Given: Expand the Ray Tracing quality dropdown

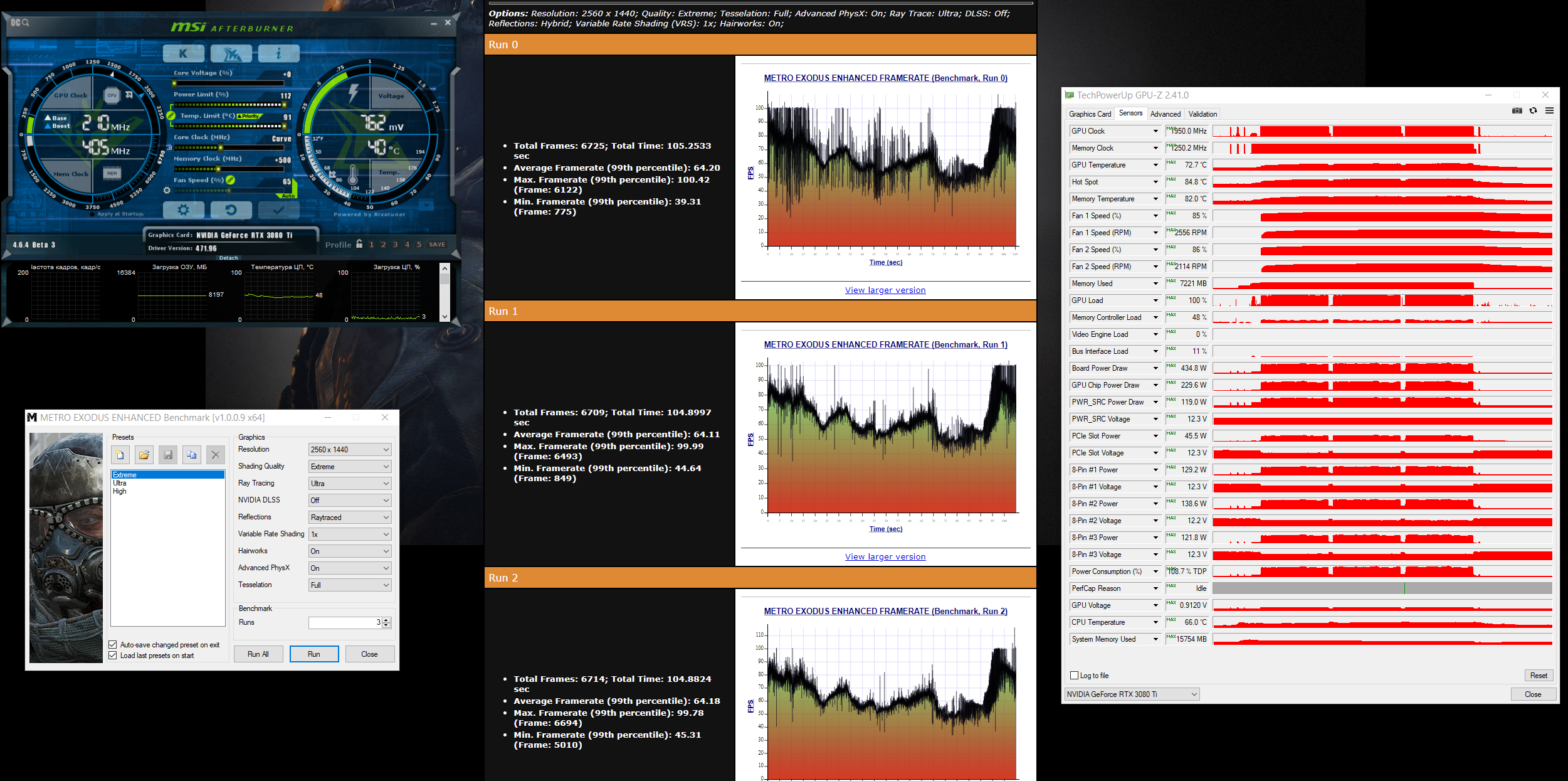Looking at the screenshot, I should point(350,484).
